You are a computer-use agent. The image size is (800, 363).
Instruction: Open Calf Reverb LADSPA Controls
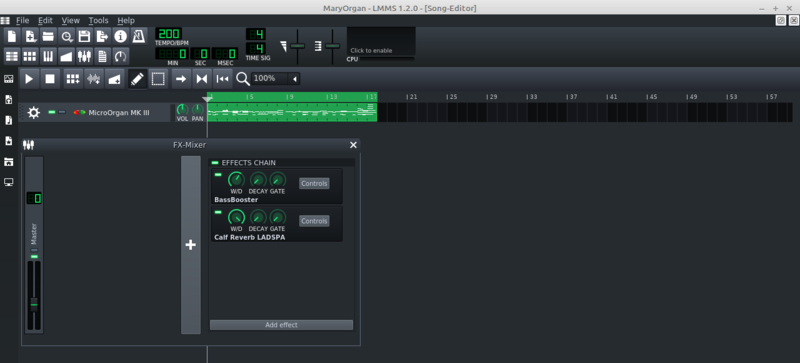[314, 221]
